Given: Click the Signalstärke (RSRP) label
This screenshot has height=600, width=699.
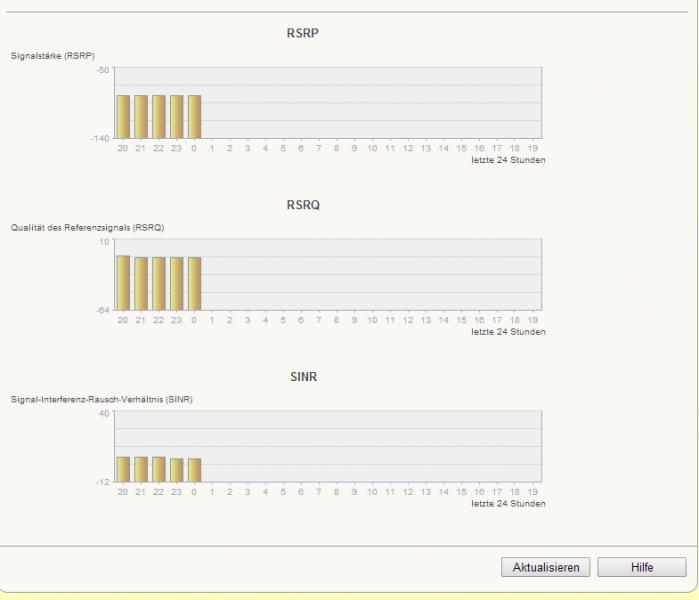Looking at the screenshot, I should (x=53, y=56).
